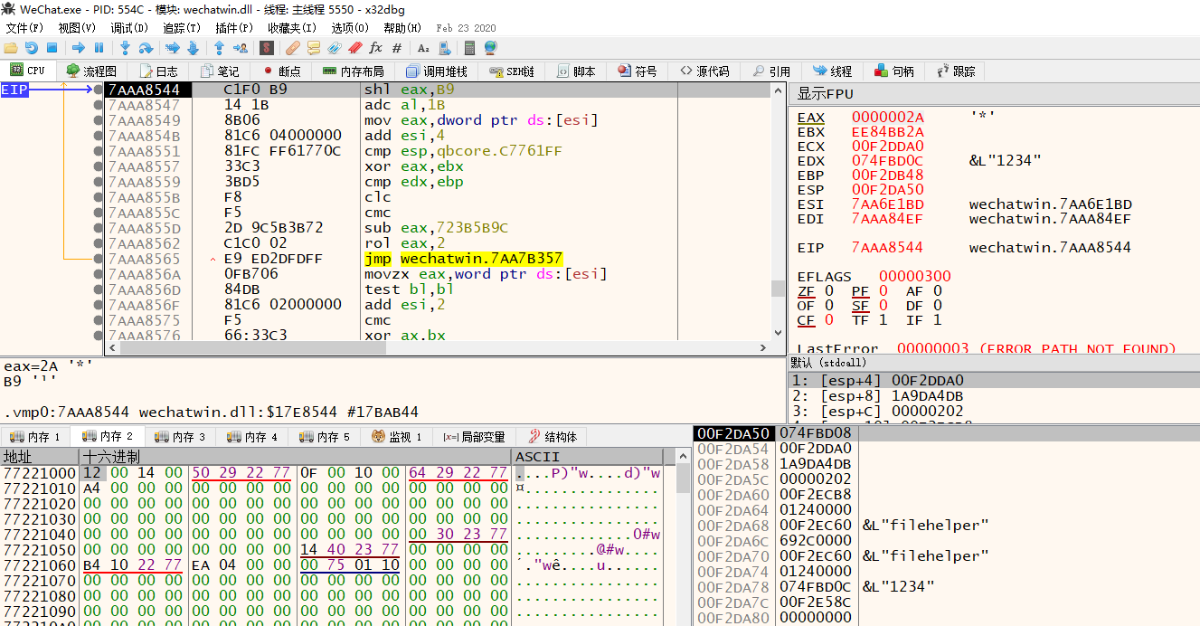Step into the next instruction

point(125,48)
